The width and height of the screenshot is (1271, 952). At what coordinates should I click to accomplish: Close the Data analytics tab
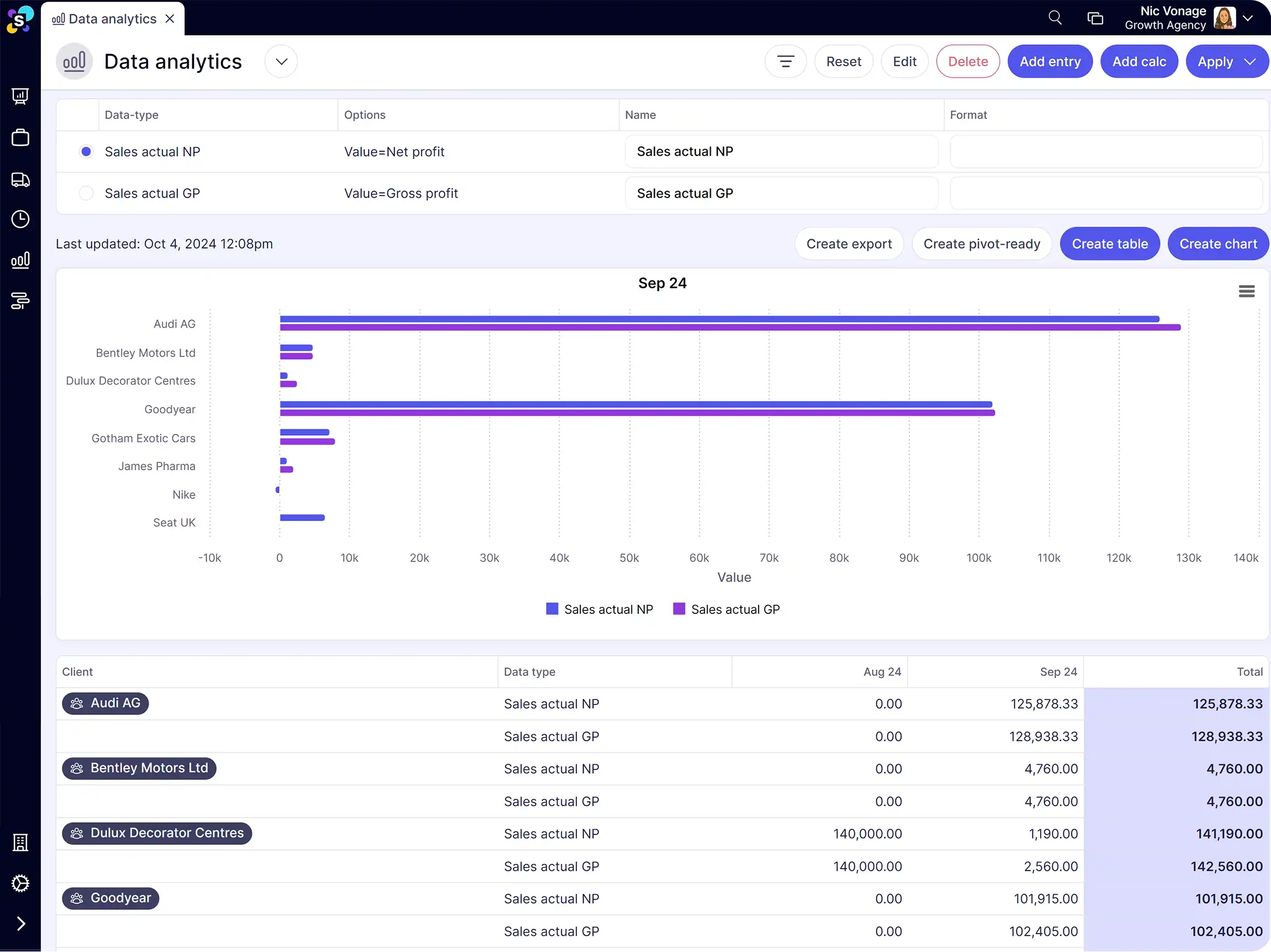tap(170, 18)
